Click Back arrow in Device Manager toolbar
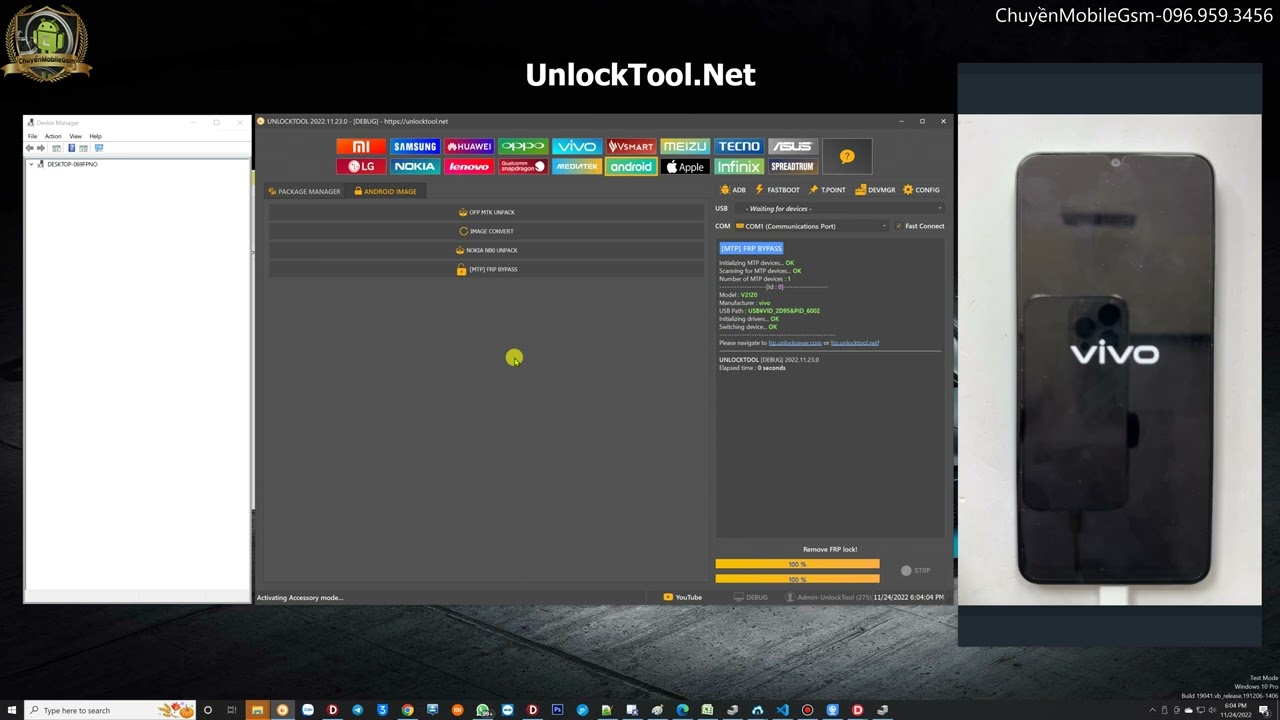The image size is (1280, 720). point(30,148)
